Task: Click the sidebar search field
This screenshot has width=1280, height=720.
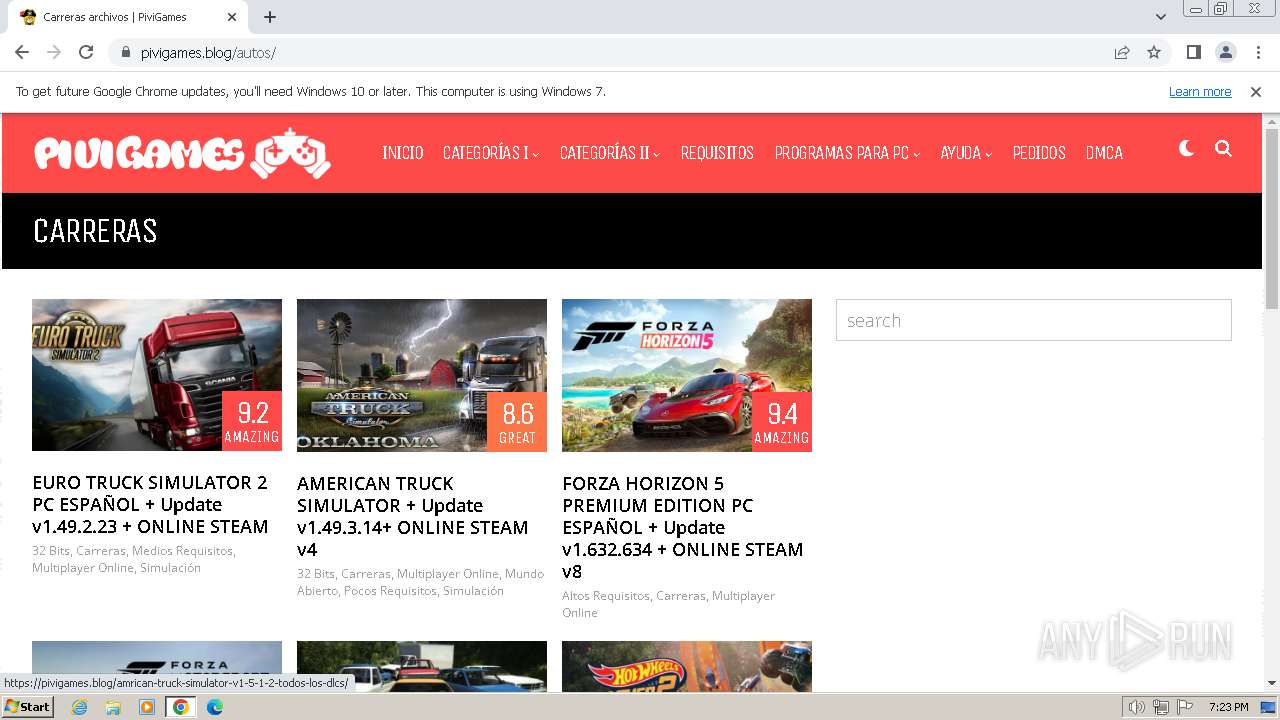Action: (x=1033, y=320)
